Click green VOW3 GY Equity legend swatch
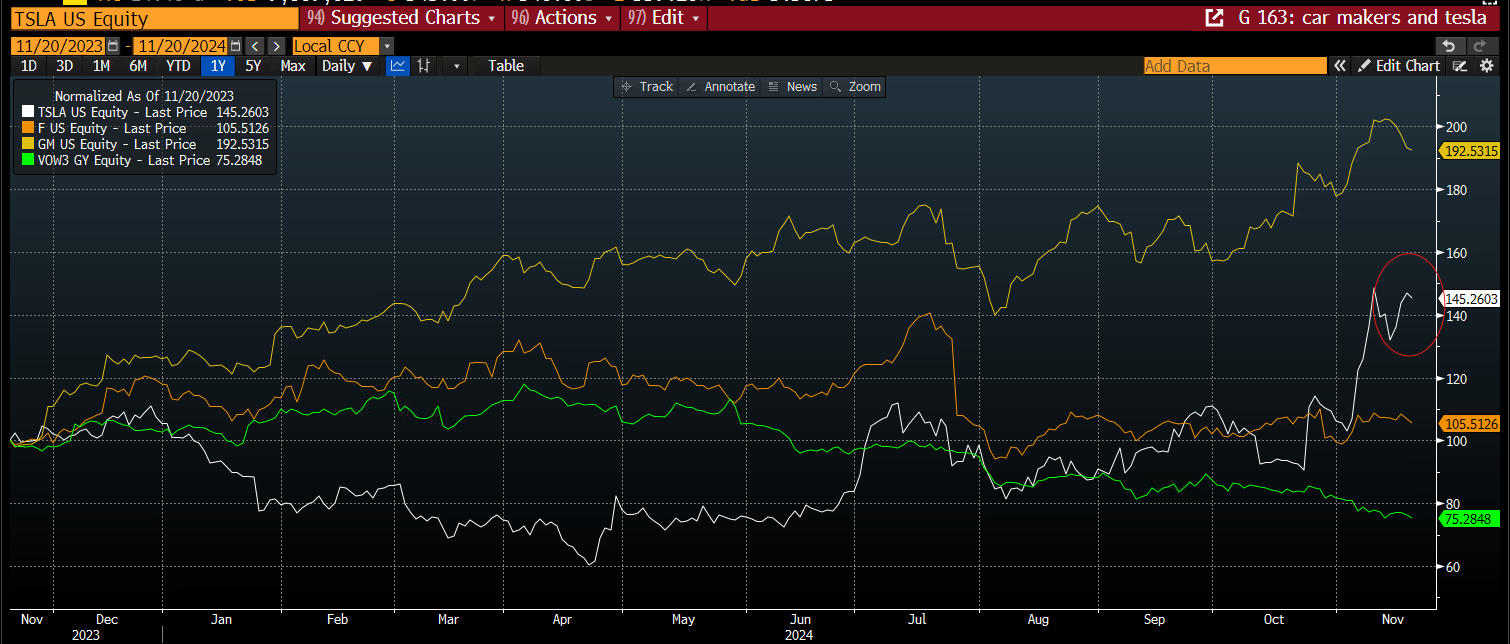Viewport: 1510px width, 644px height. click(x=27, y=160)
